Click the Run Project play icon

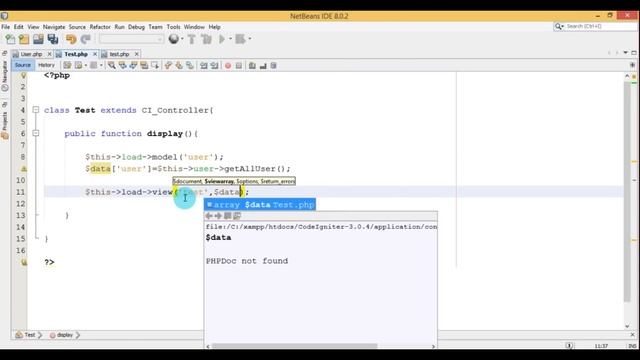click(222, 39)
